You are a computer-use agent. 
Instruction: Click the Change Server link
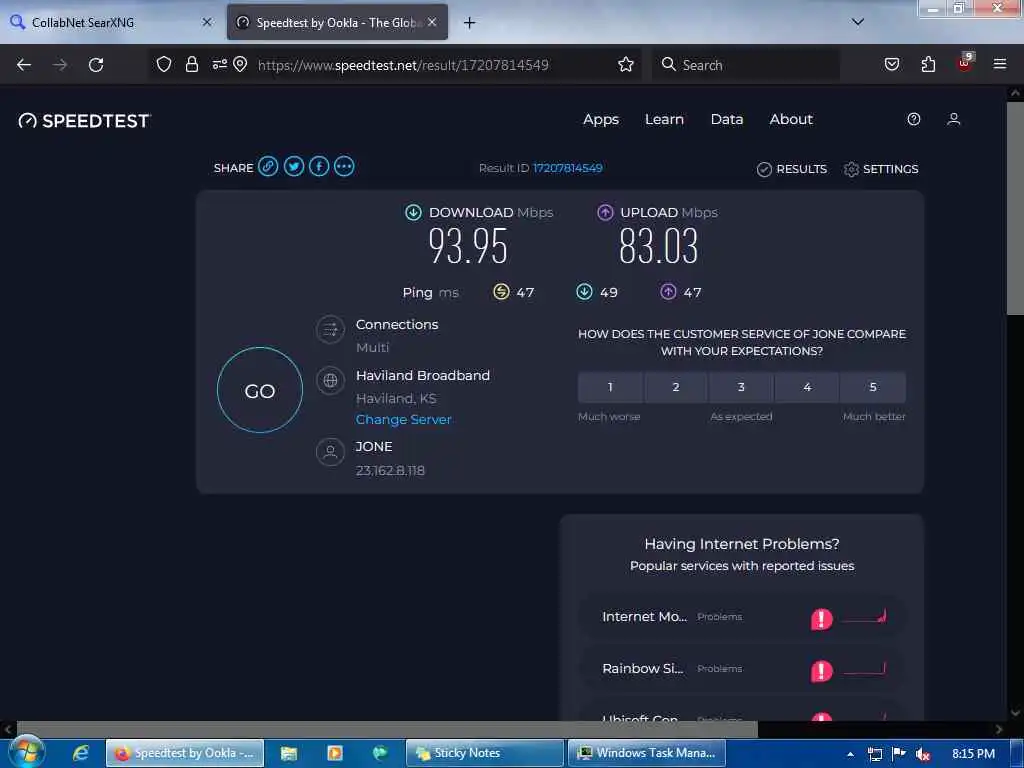click(x=404, y=419)
